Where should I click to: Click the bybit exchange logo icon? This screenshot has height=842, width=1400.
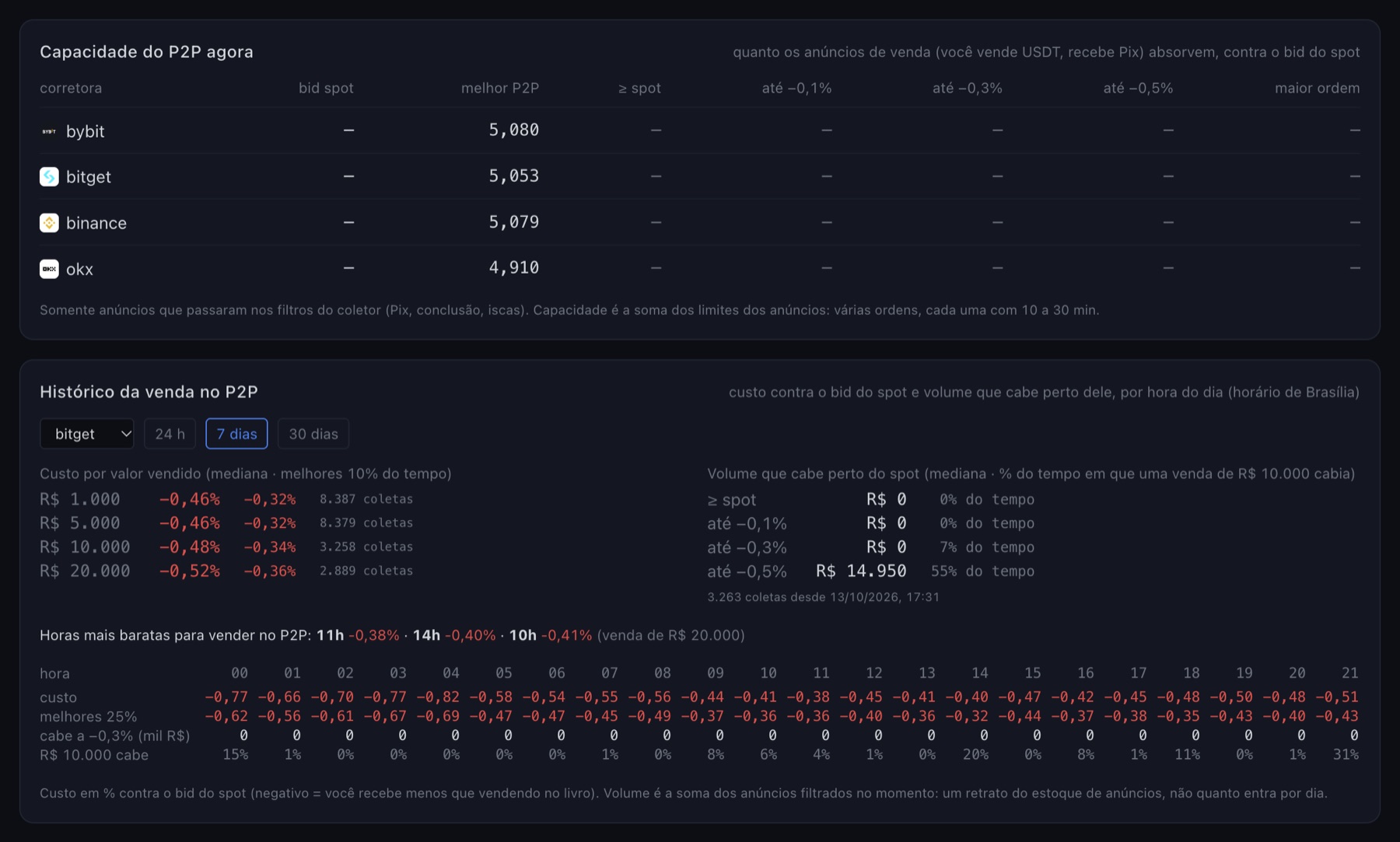(x=49, y=131)
